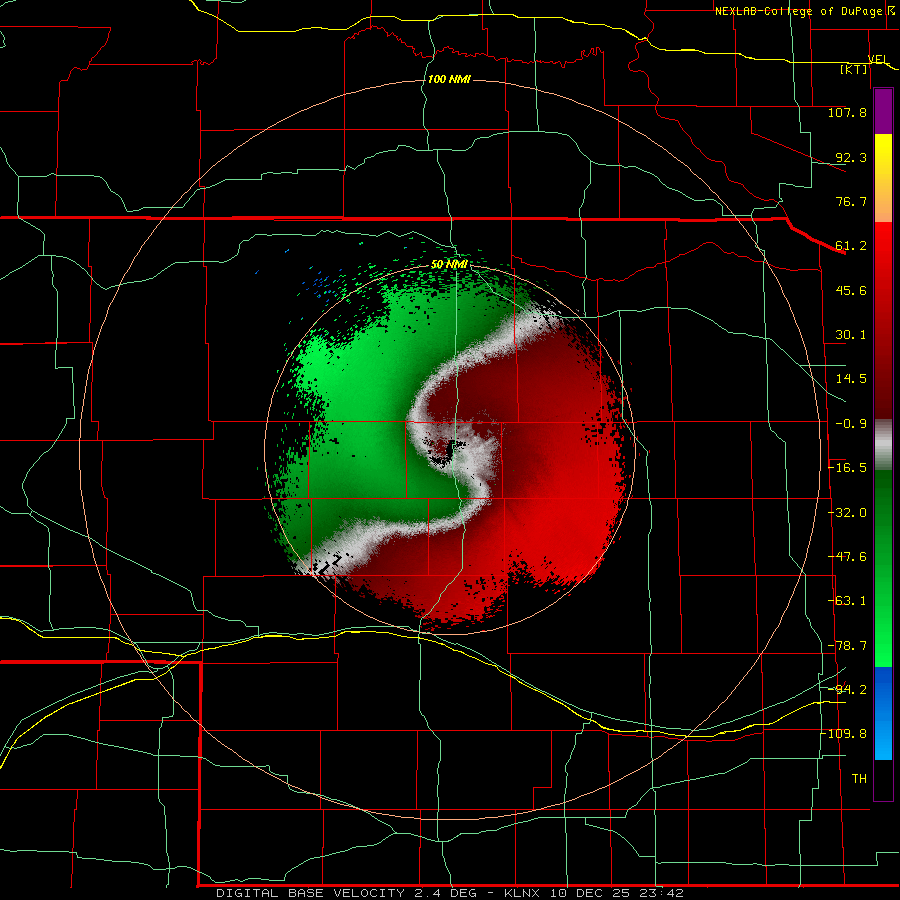
Task: Click the 100 NMI range ring label
Action: point(449,79)
